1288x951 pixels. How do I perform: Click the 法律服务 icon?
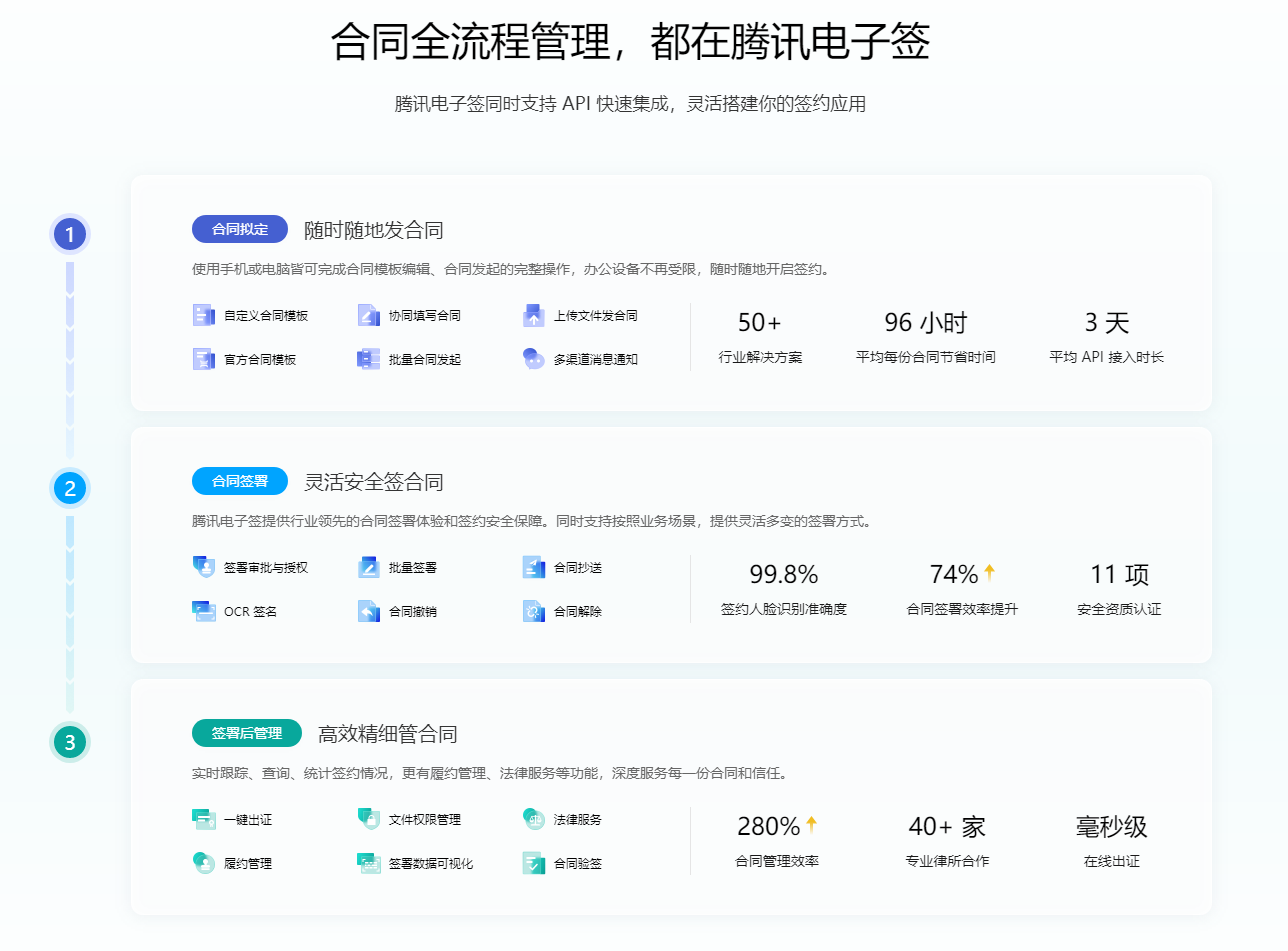pos(534,819)
